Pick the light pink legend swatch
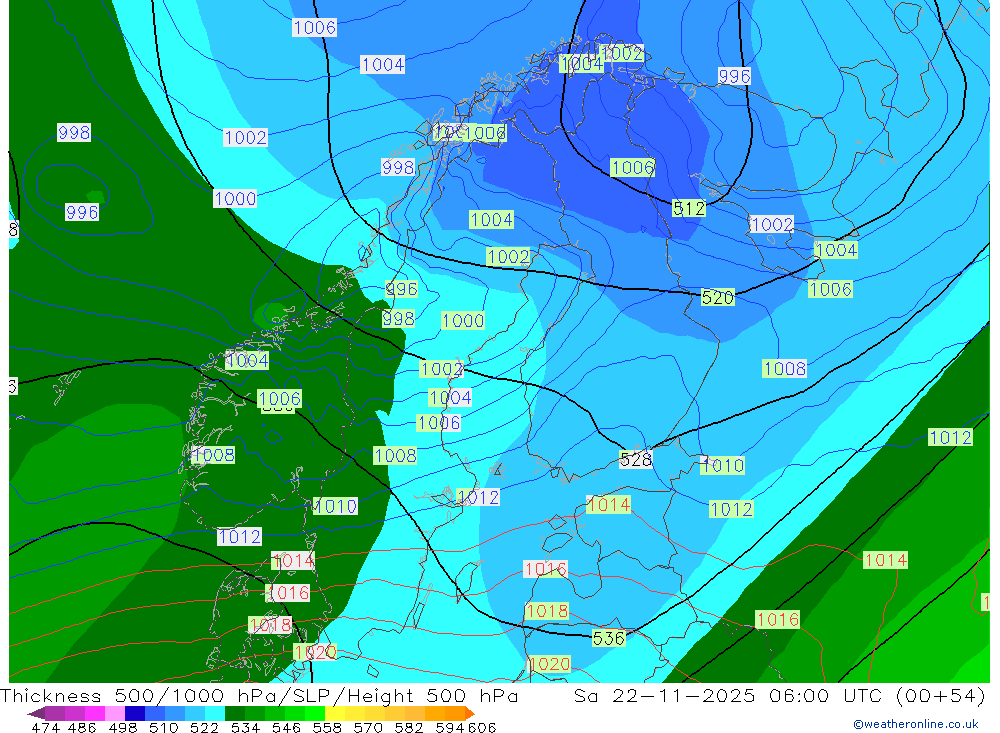 [x=115, y=713]
